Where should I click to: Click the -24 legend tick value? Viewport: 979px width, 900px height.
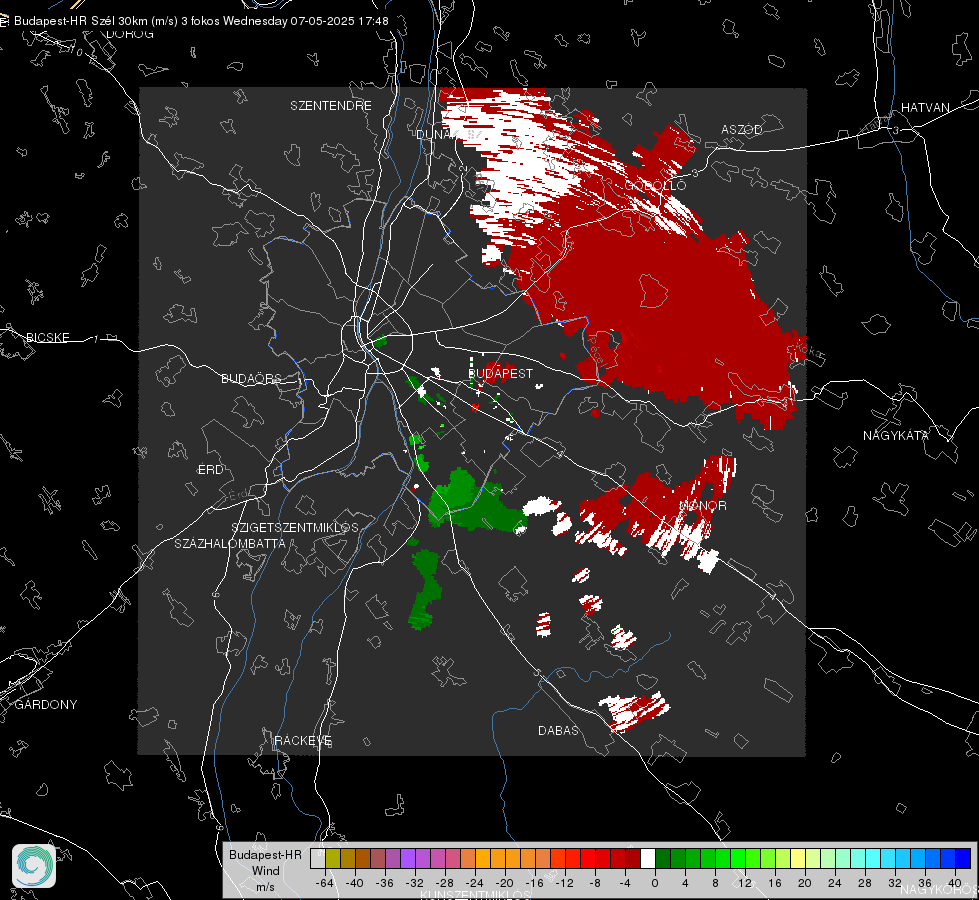(x=475, y=883)
